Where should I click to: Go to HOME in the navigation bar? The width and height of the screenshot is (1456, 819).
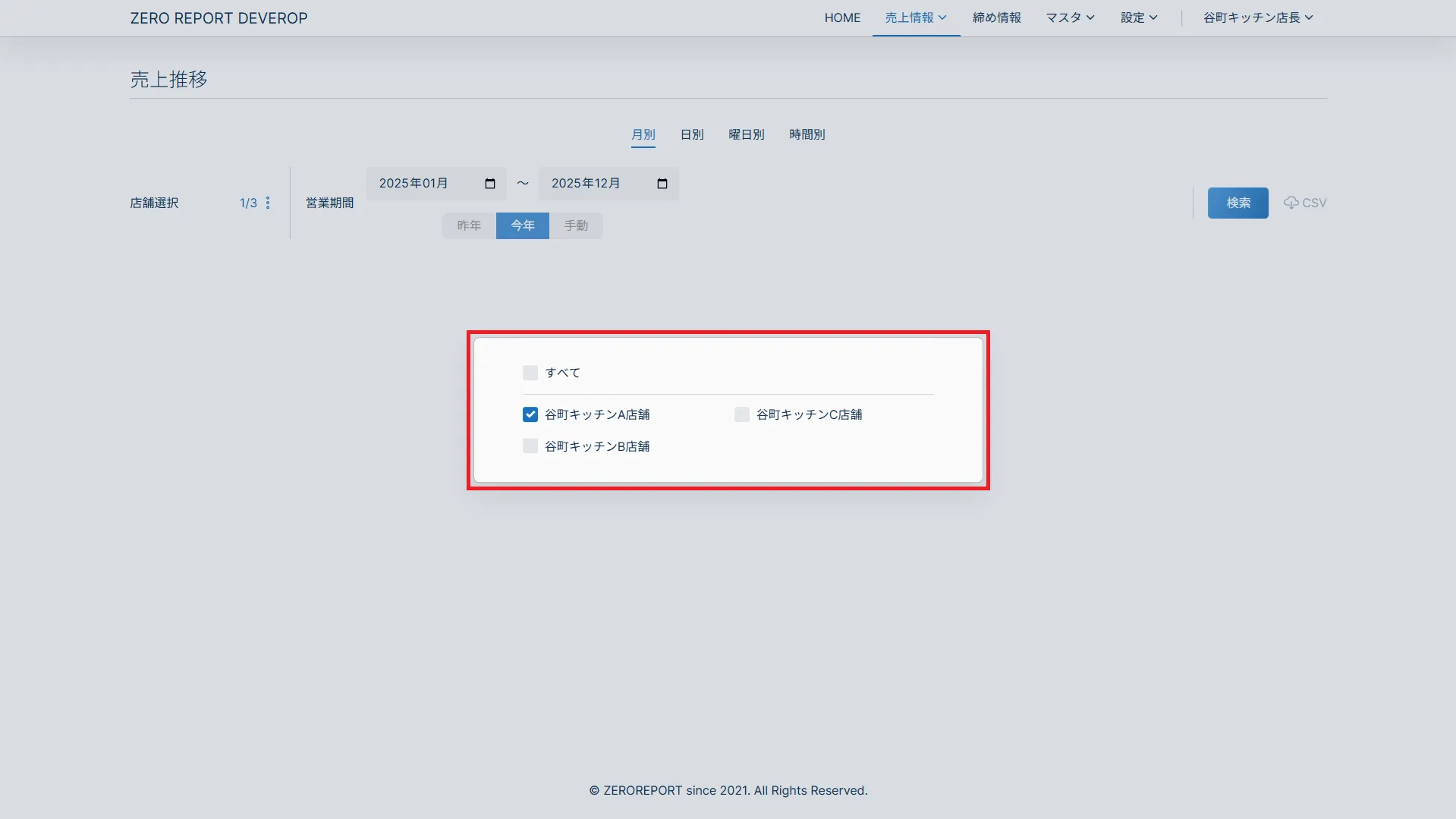pyautogui.click(x=842, y=17)
